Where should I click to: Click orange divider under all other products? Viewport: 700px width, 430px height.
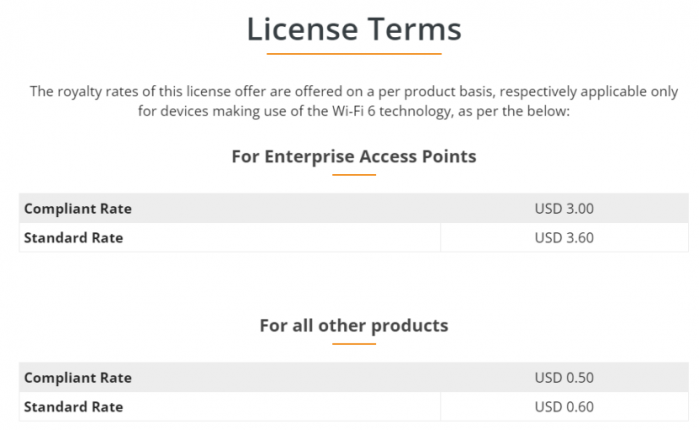coord(354,345)
